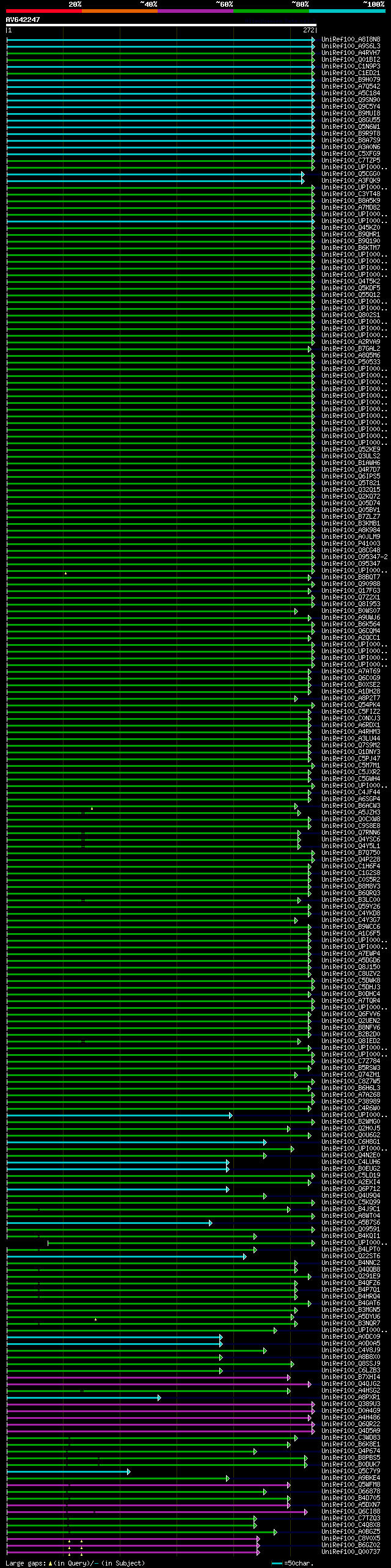Click hit label UniRef100_Q9SN90

point(351,100)
